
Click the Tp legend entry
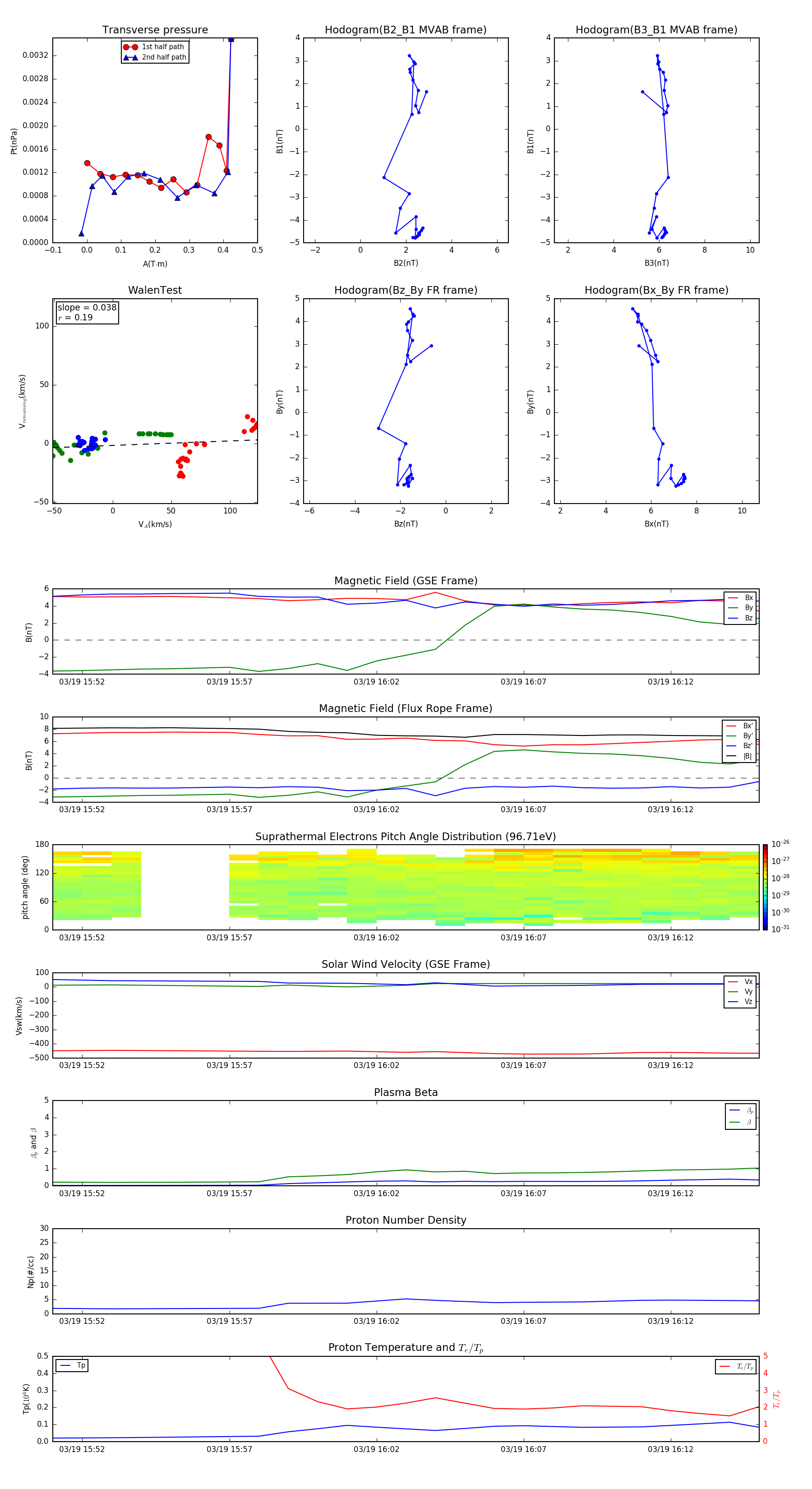[x=72, y=1365]
